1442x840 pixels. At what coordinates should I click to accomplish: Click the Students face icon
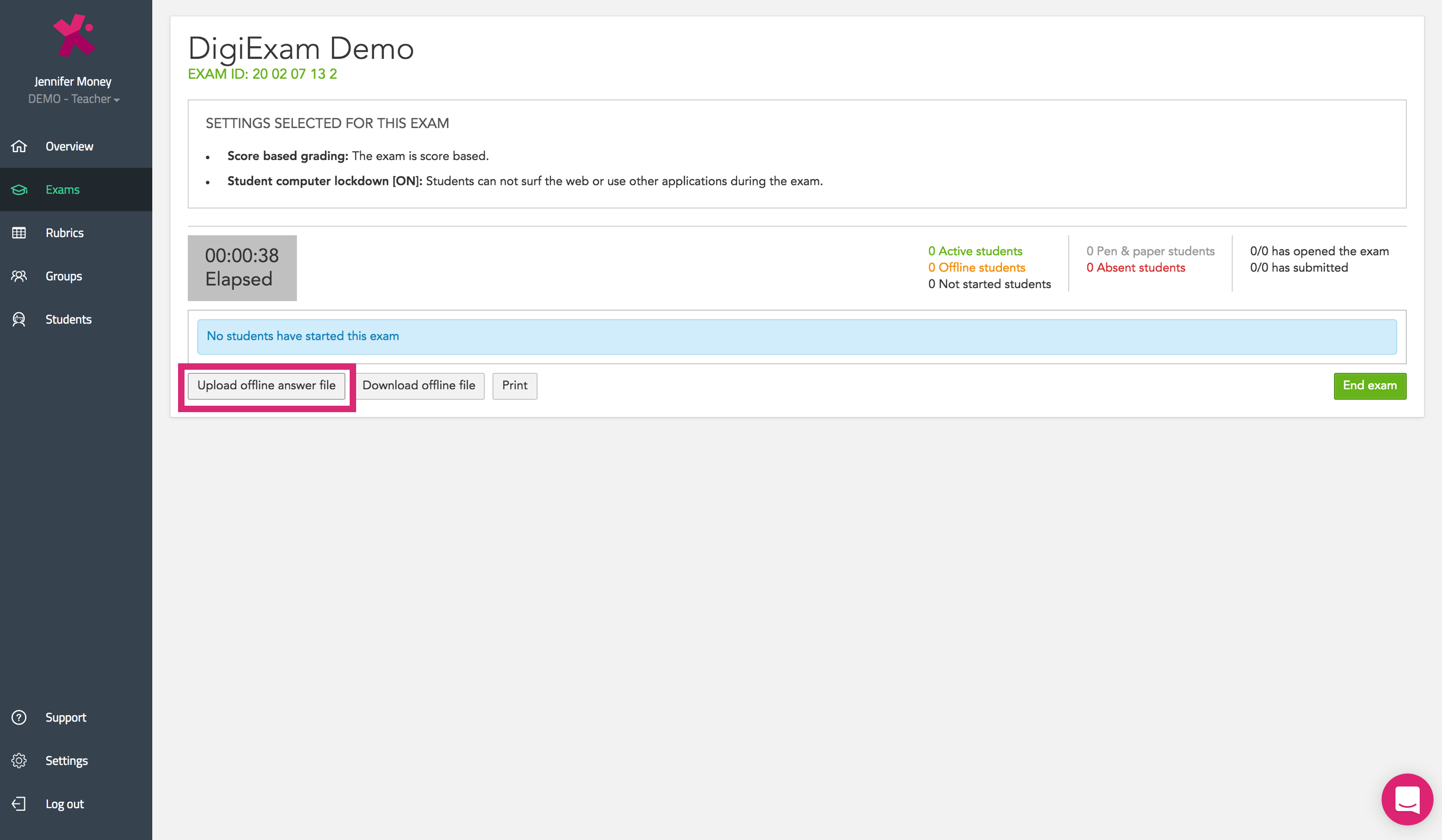point(19,319)
